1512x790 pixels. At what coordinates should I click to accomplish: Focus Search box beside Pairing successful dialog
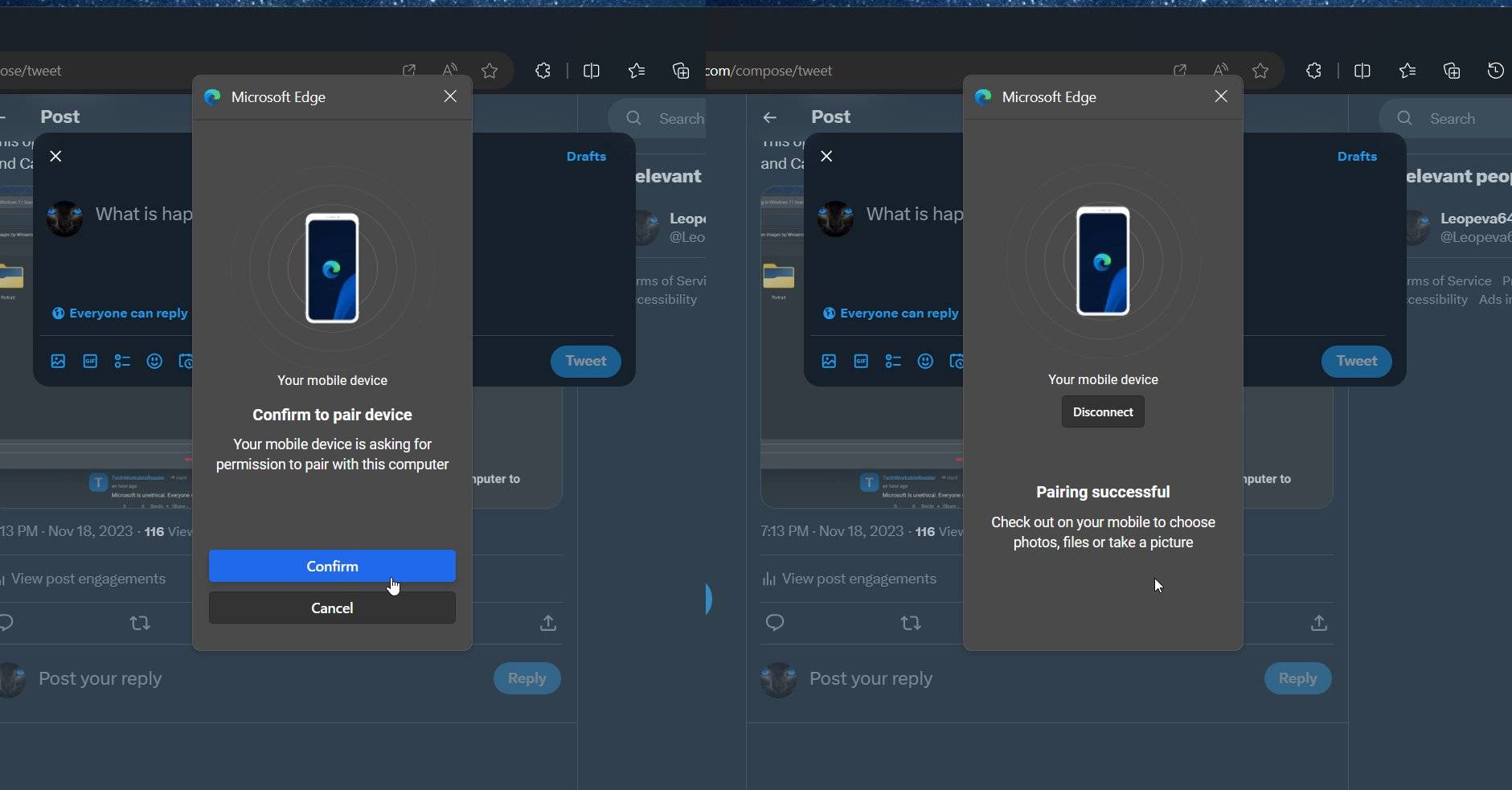(x=1447, y=118)
